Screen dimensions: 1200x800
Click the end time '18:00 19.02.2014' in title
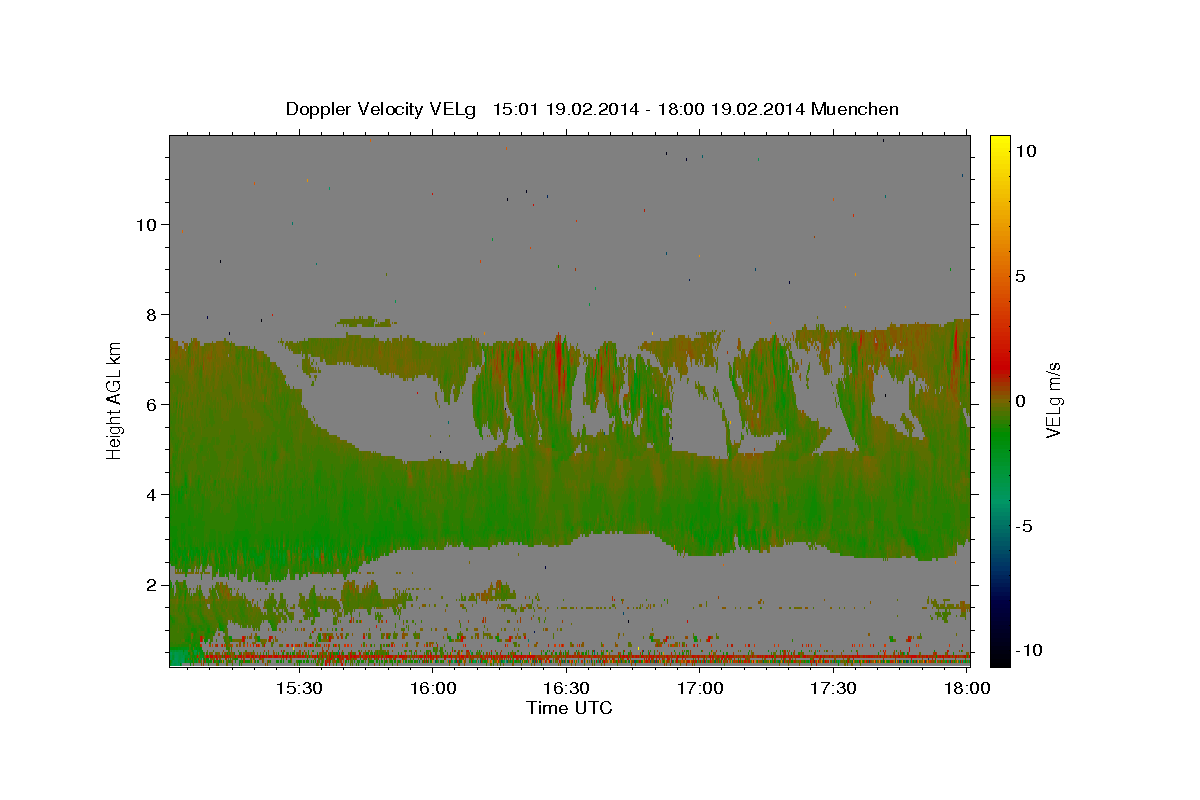730,109
